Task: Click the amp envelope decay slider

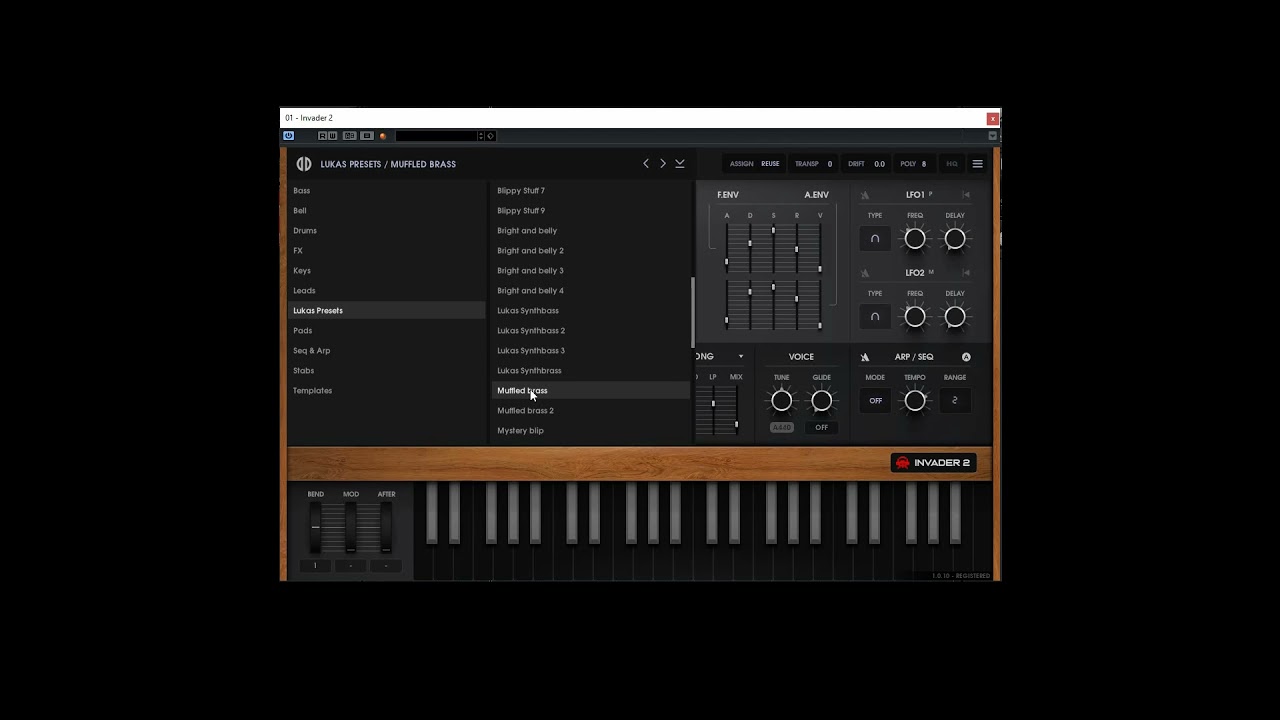Action: click(750, 304)
